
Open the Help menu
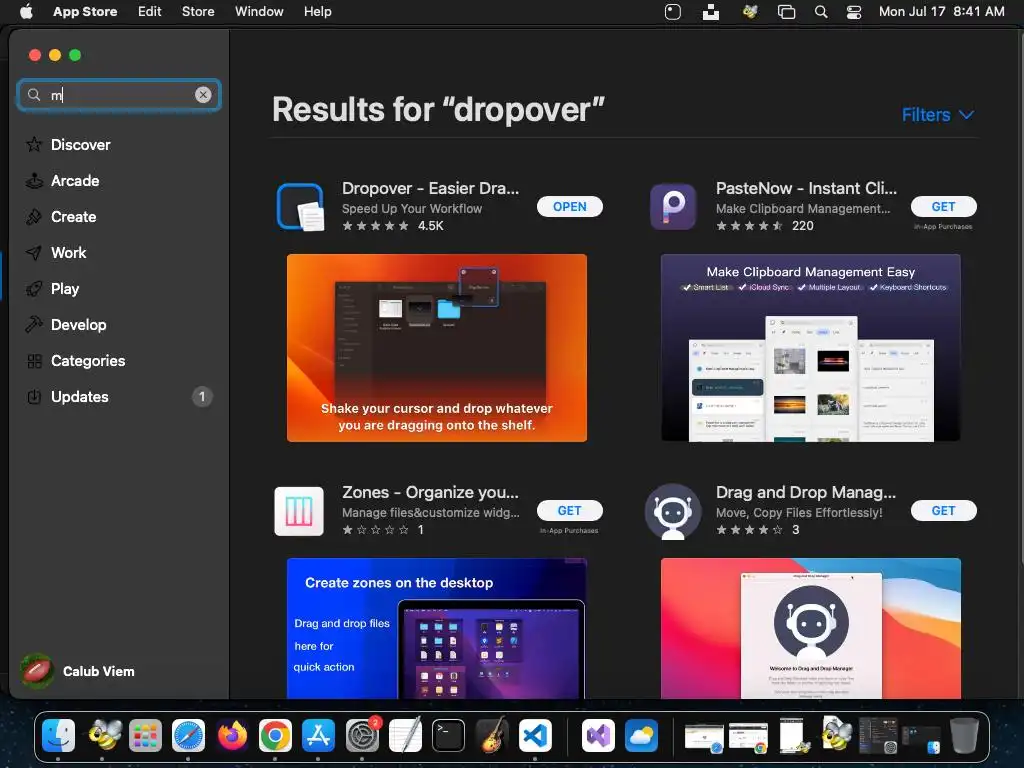[317, 12]
